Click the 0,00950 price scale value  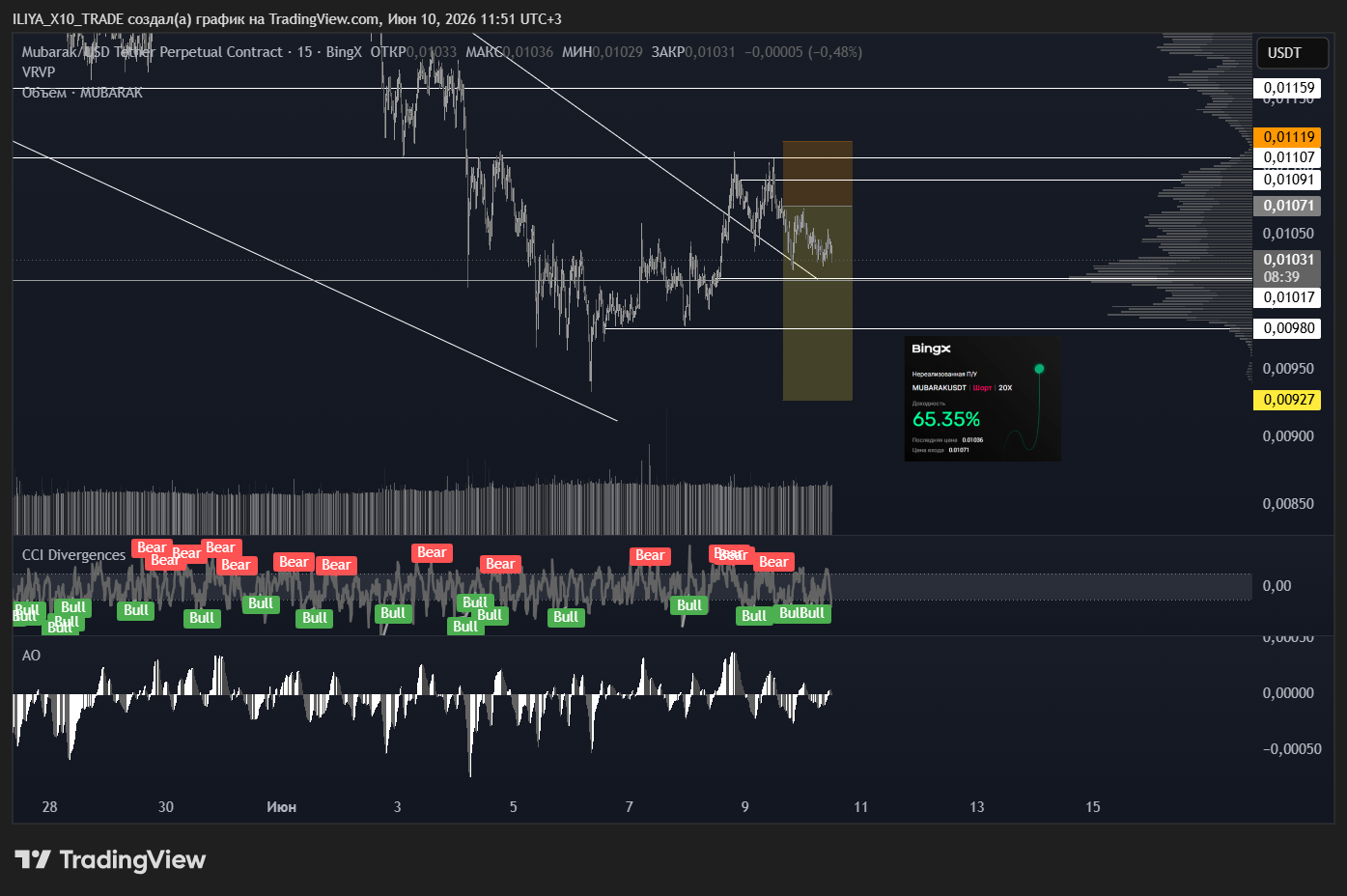point(1288,369)
